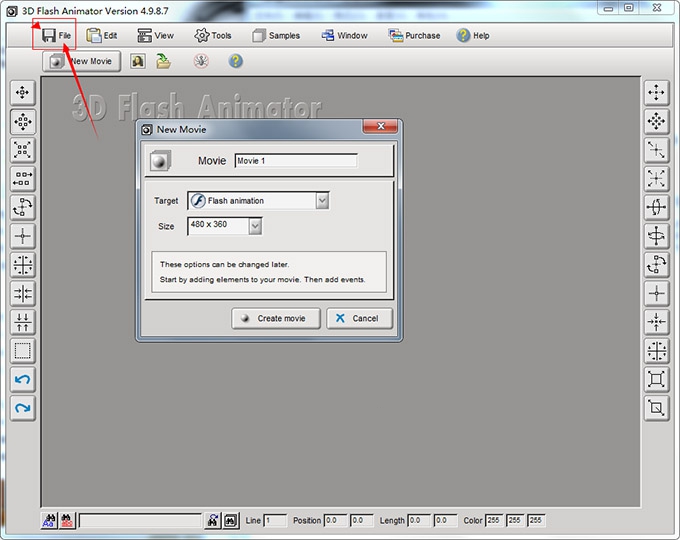Select the squares-with-arrows spacing tool on left
Viewport: 680px width, 540px height.
(x=23, y=179)
